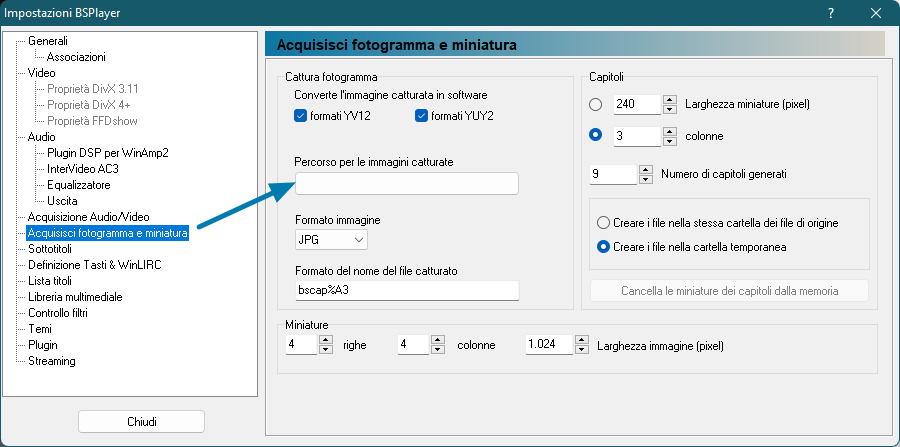
Task: Decrease Numero di capitoli generati value
Action: pyautogui.click(x=646, y=179)
